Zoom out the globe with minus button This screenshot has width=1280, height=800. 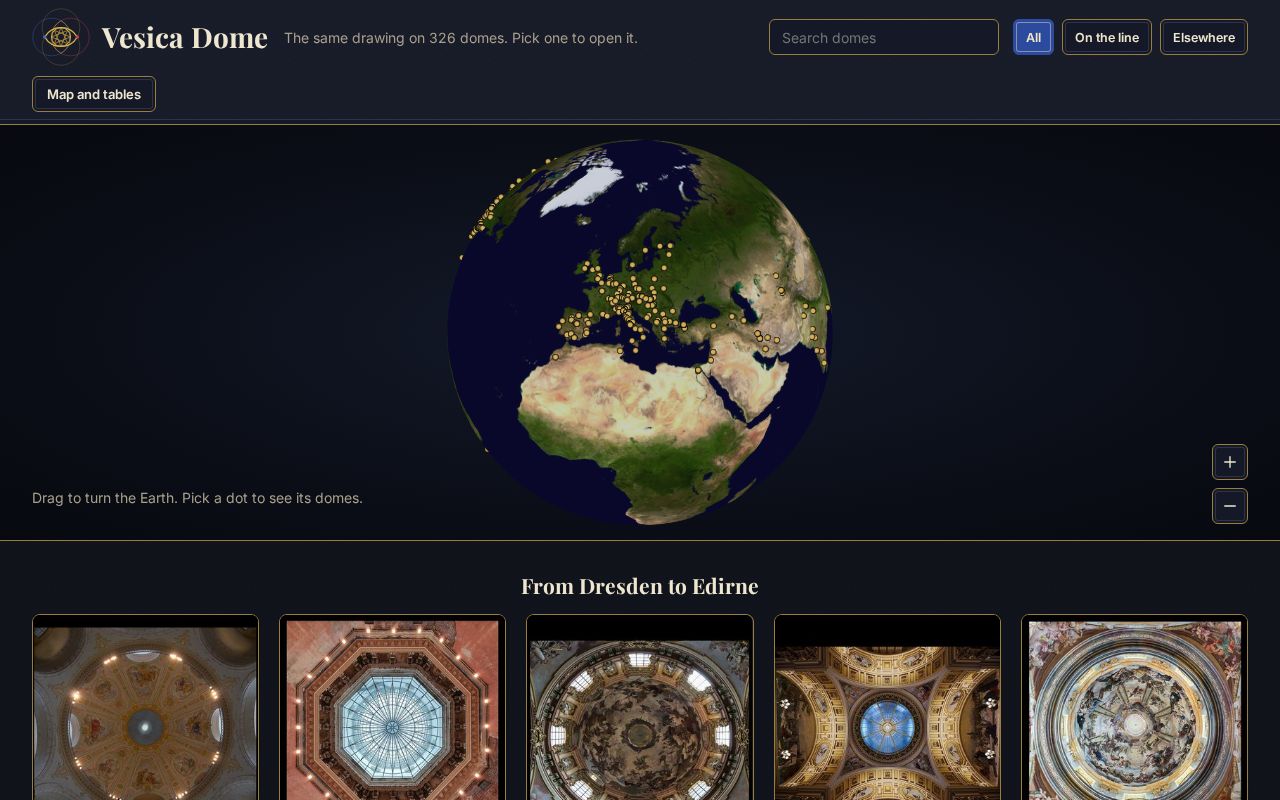[1230, 506]
